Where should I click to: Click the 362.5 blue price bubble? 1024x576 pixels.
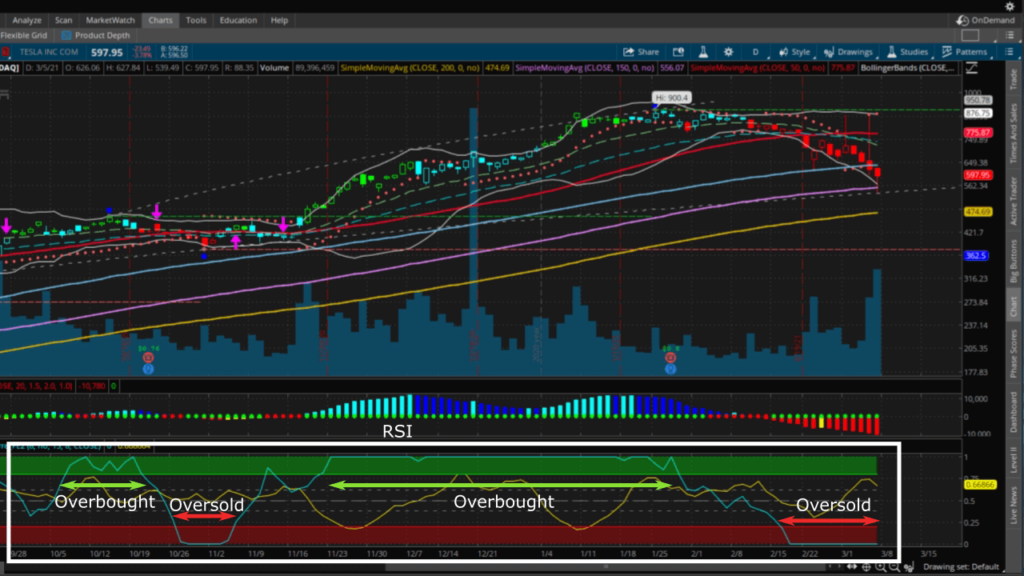click(976, 255)
